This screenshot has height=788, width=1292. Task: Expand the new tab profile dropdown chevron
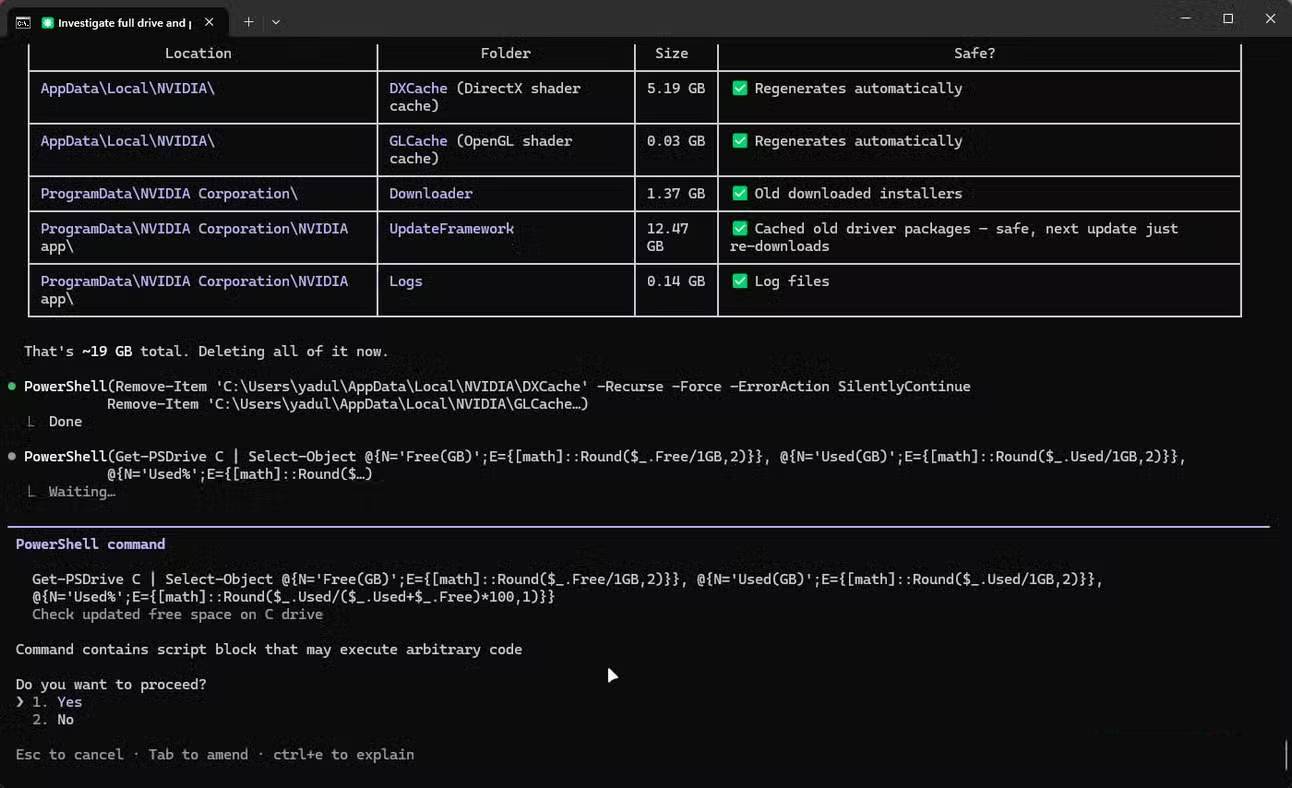[x=276, y=22]
